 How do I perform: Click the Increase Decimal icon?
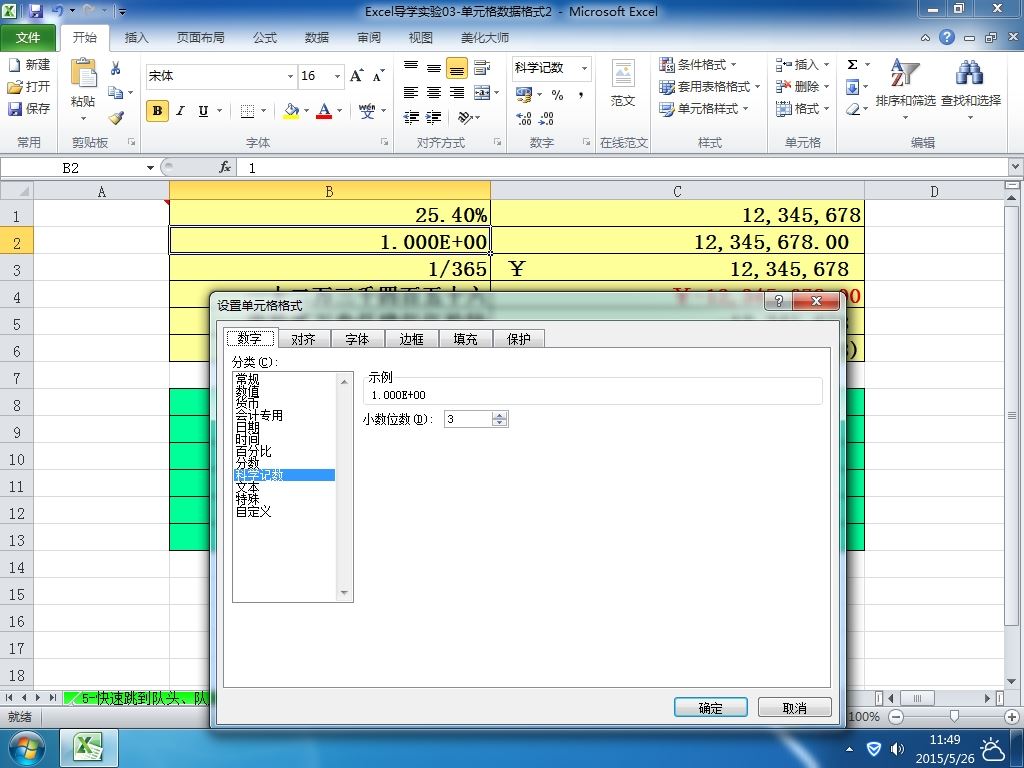(x=524, y=118)
